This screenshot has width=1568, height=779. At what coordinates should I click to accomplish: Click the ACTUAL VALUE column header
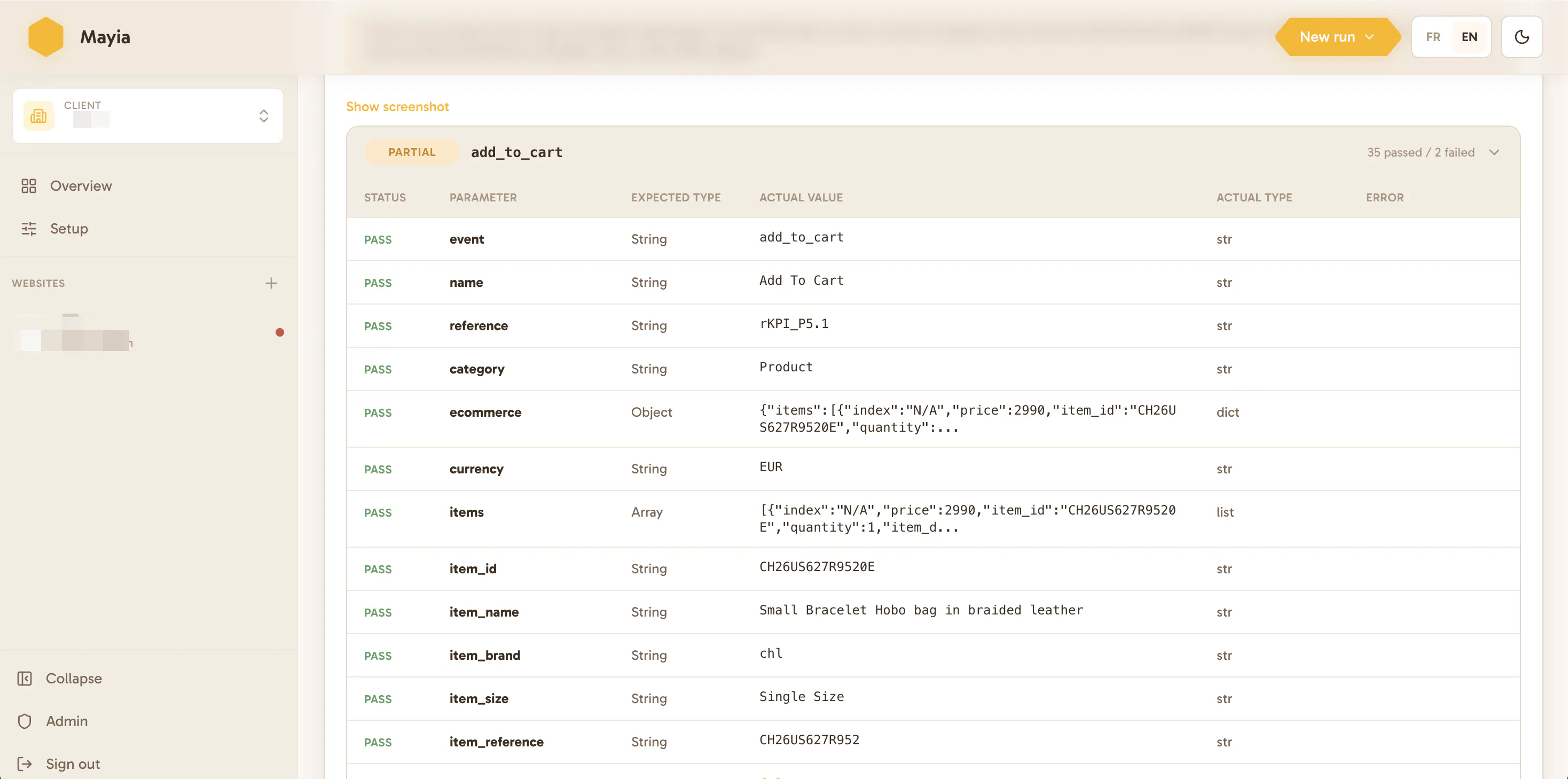click(801, 197)
